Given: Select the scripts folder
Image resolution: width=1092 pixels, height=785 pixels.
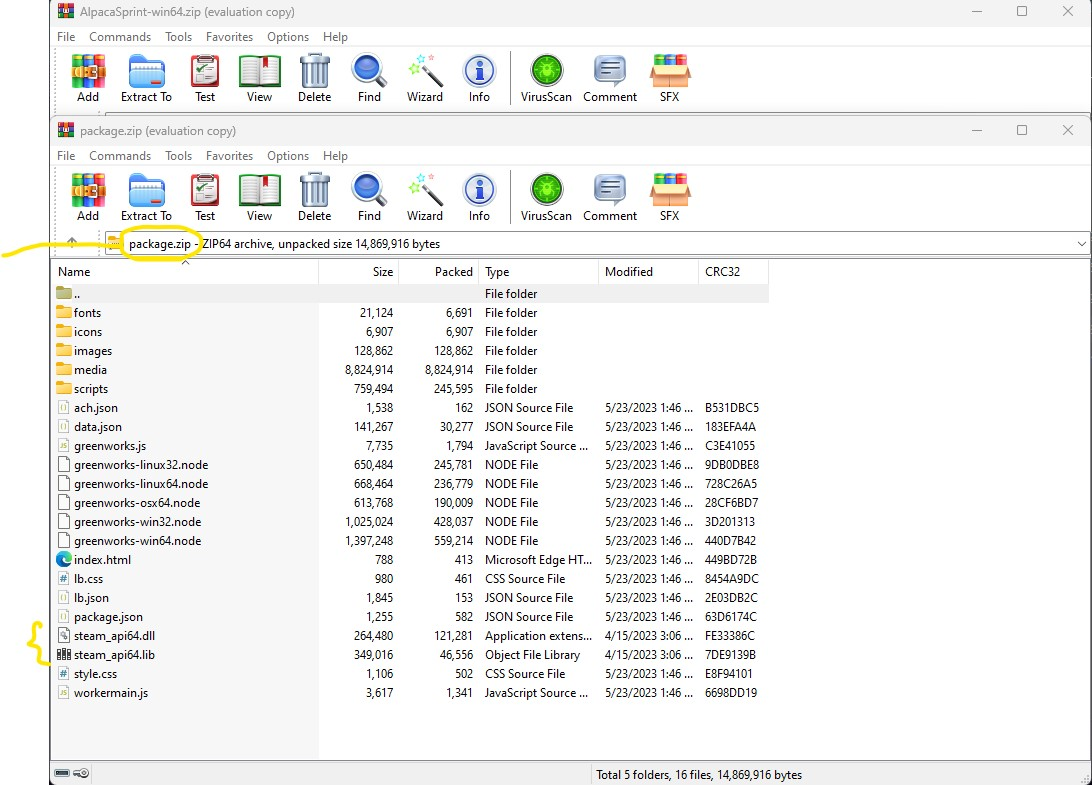Looking at the screenshot, I should tap(411, 389).
